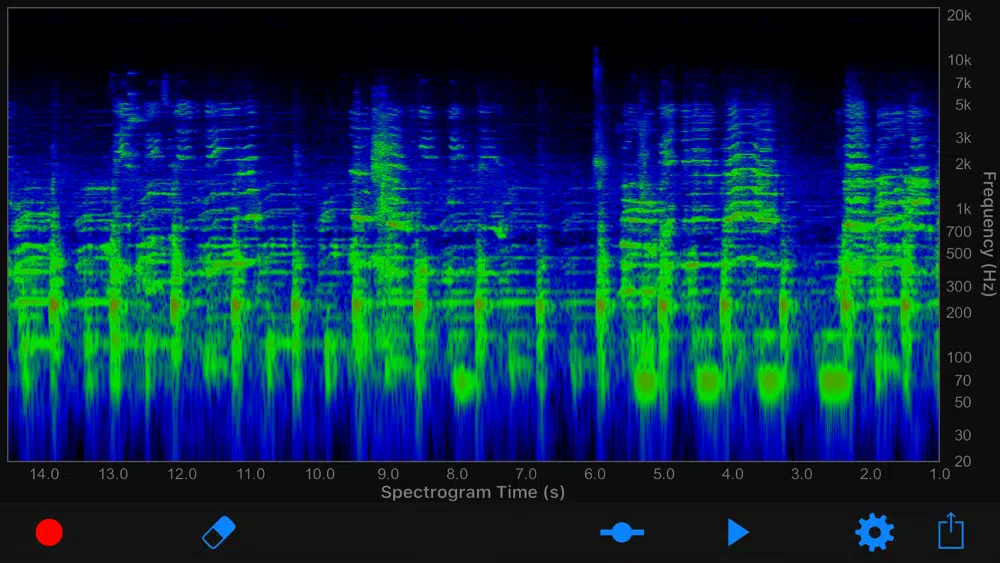This screenshot has height=563, width=1000.
Task: Select the 4.0 second time marker
Action: [x=732, y=474]
